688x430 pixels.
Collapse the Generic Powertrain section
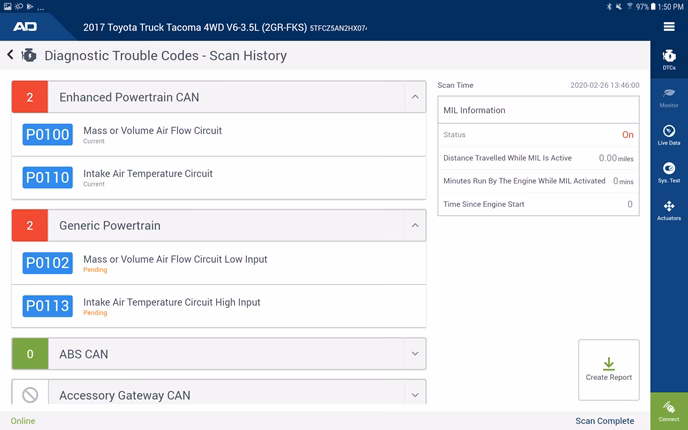click(414, 226)
